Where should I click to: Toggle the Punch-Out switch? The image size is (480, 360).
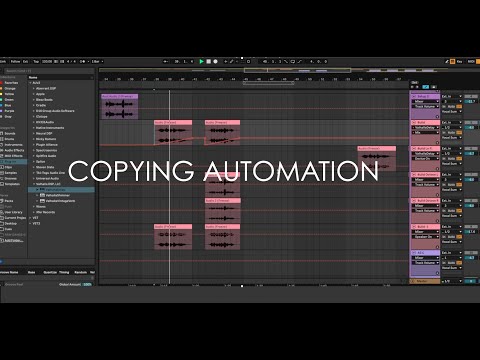coord(300,61)
